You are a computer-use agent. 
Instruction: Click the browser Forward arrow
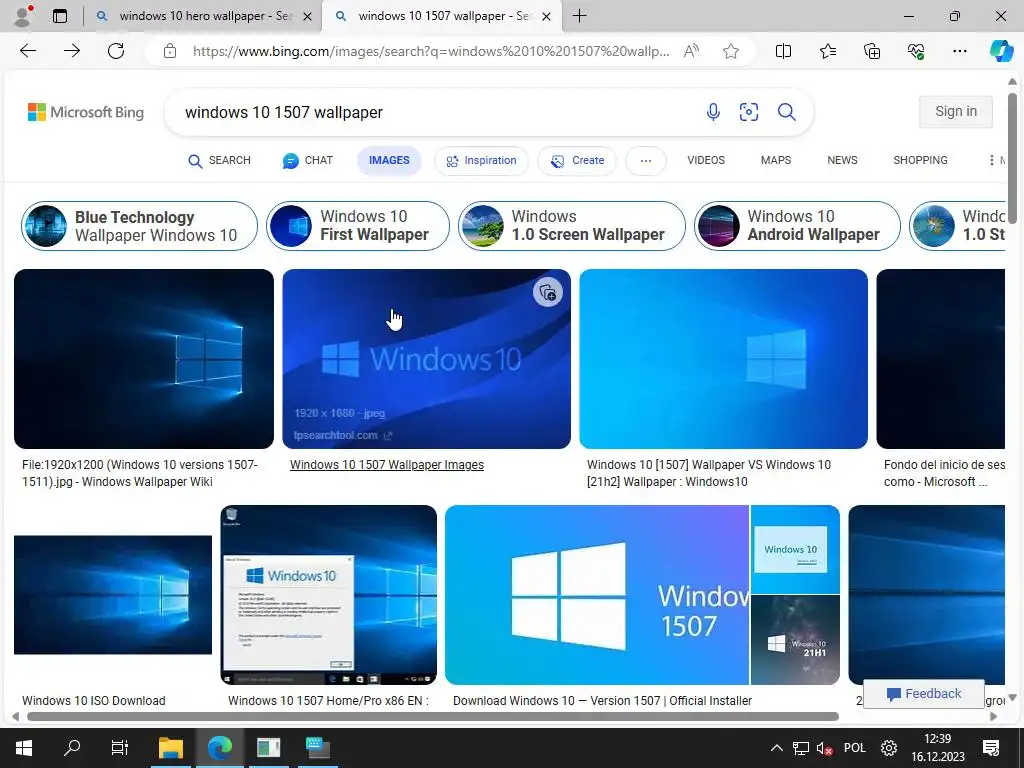(x=72, y=51)
